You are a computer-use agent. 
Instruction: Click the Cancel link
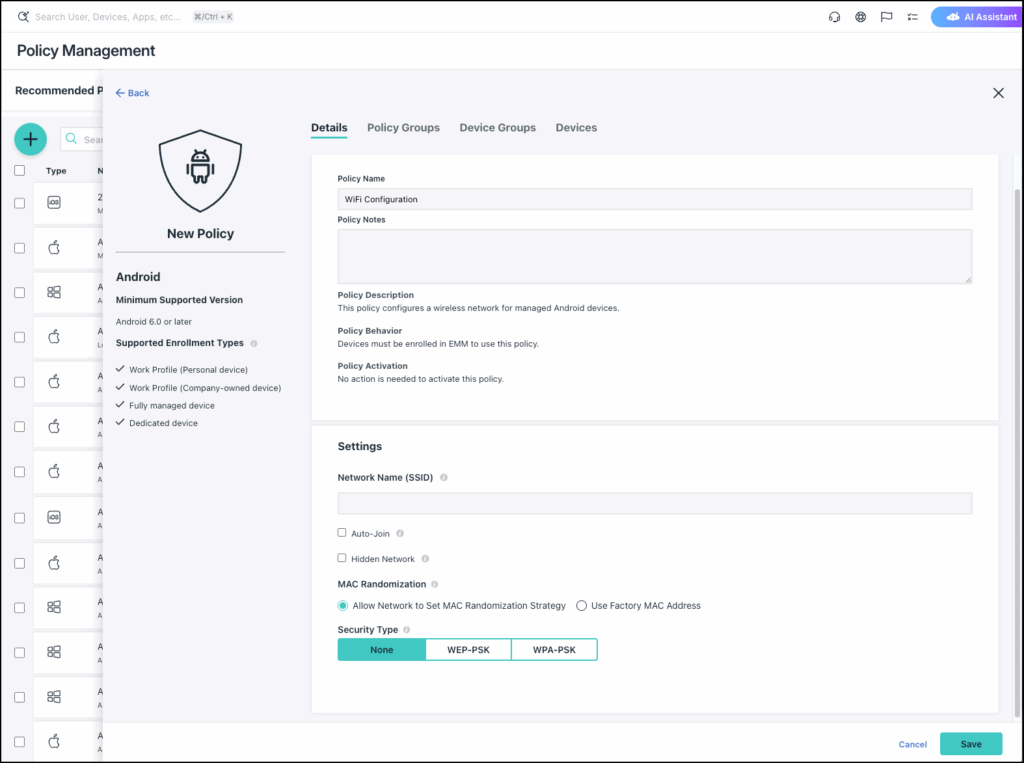coord(912,744)
